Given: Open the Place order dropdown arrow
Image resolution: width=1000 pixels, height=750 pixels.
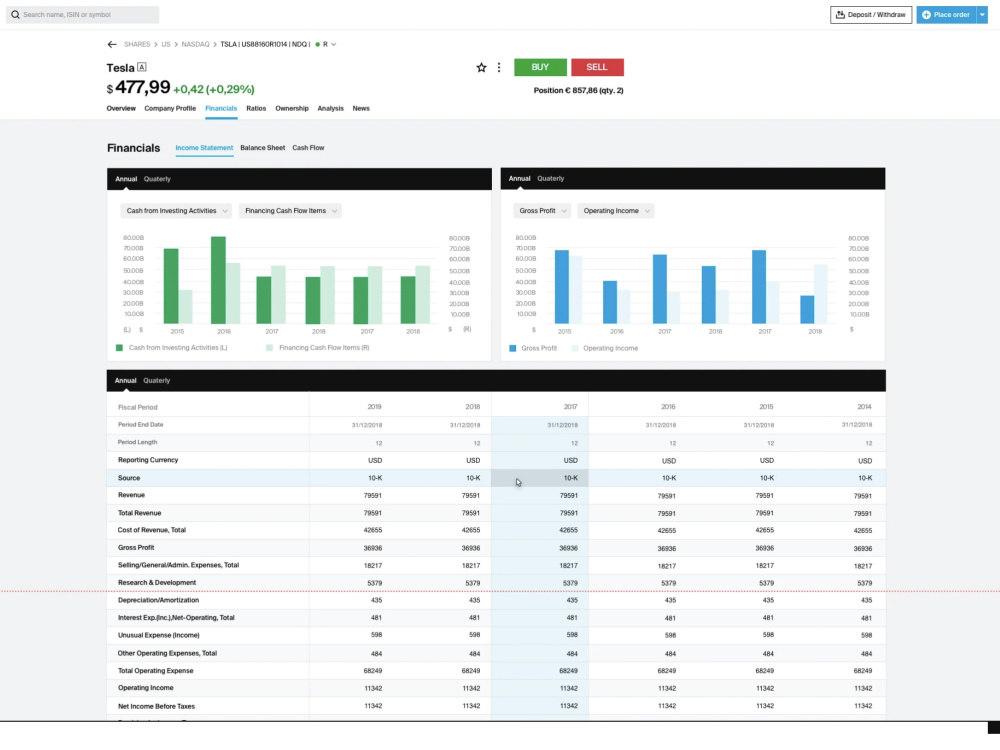Looking at the screenshot, I should (982, 15).
